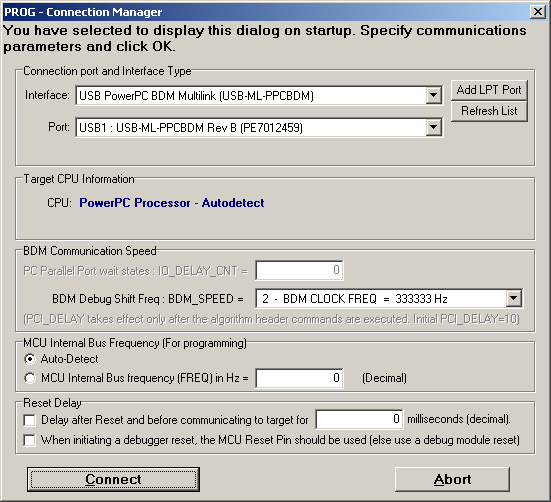Screen dimensions: 551x502
Task: Click Add LPT Port button
Action: click(489, 90)
